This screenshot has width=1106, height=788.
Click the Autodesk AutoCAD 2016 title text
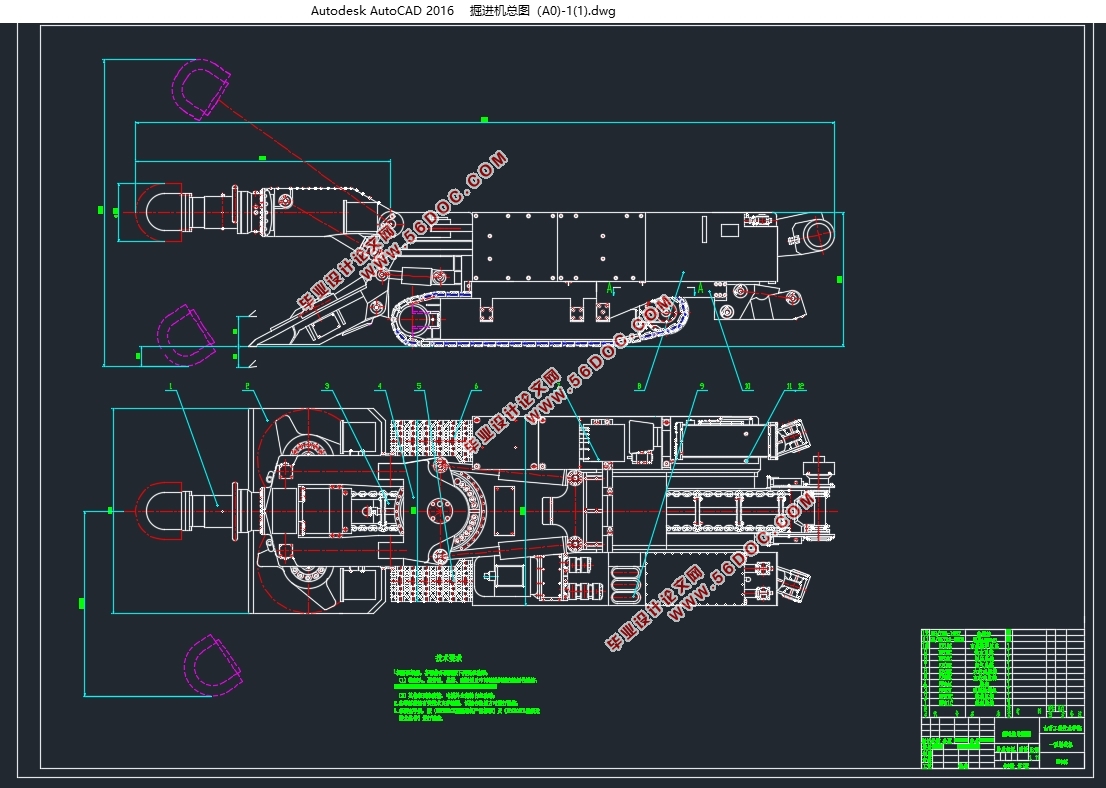click(382, 11)
